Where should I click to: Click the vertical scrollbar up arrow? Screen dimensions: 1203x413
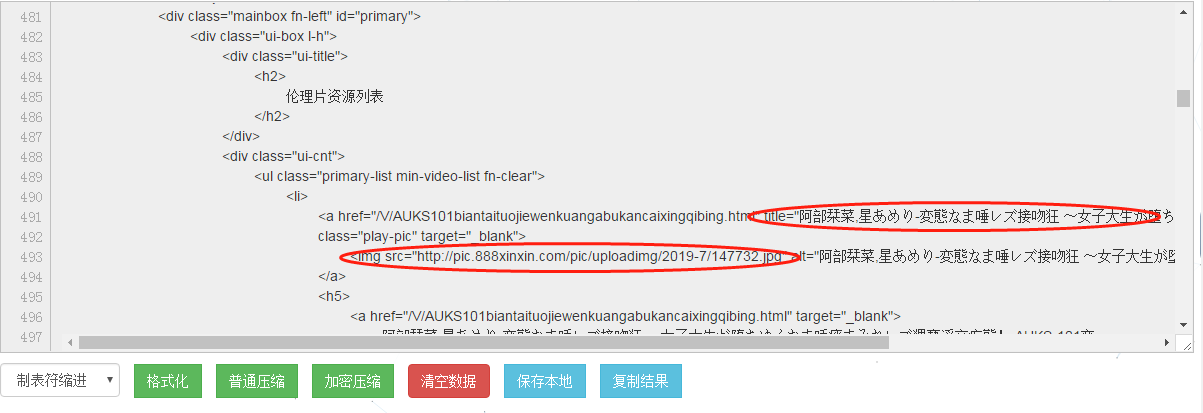1183,10
